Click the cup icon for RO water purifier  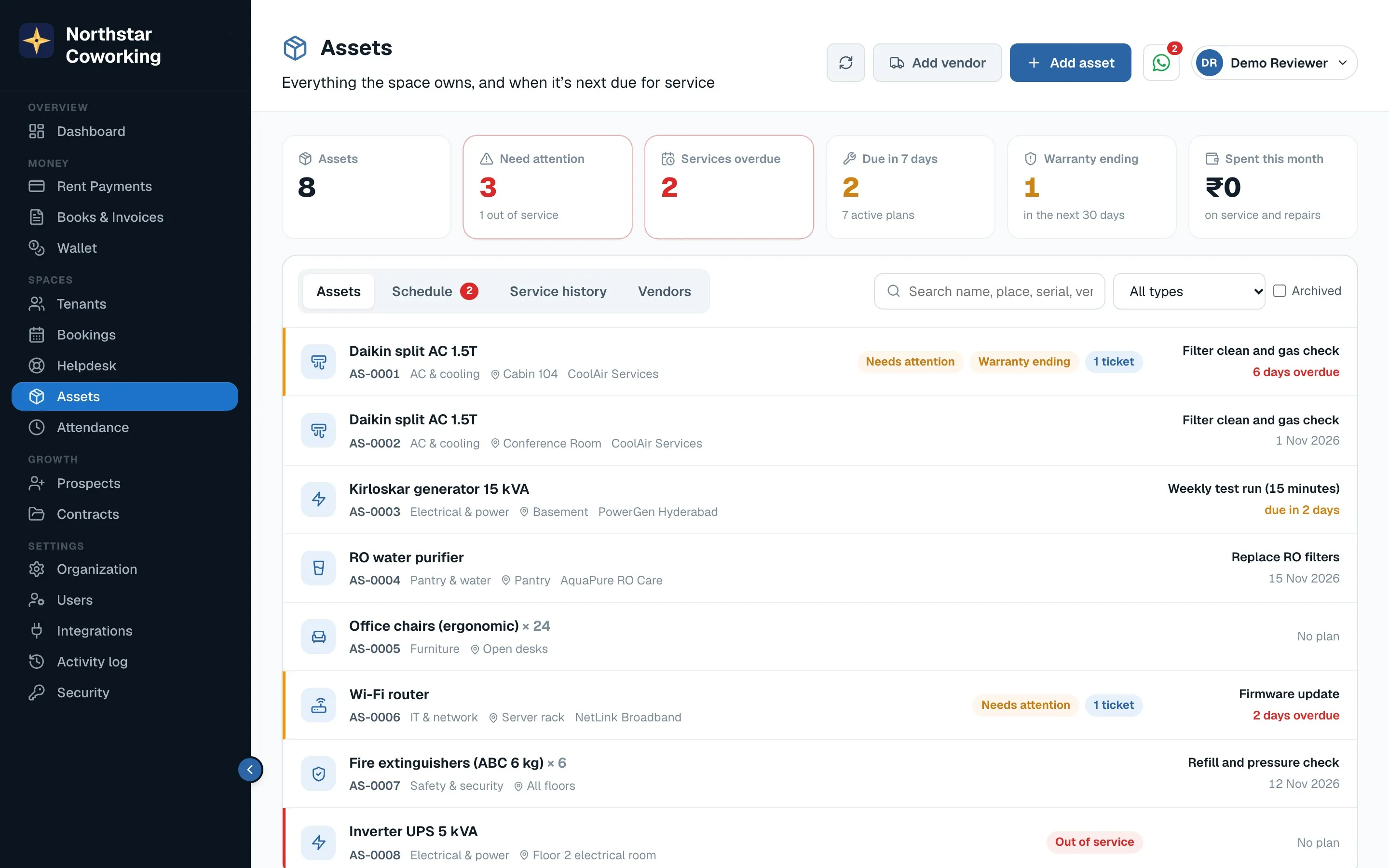click(318, 568)
